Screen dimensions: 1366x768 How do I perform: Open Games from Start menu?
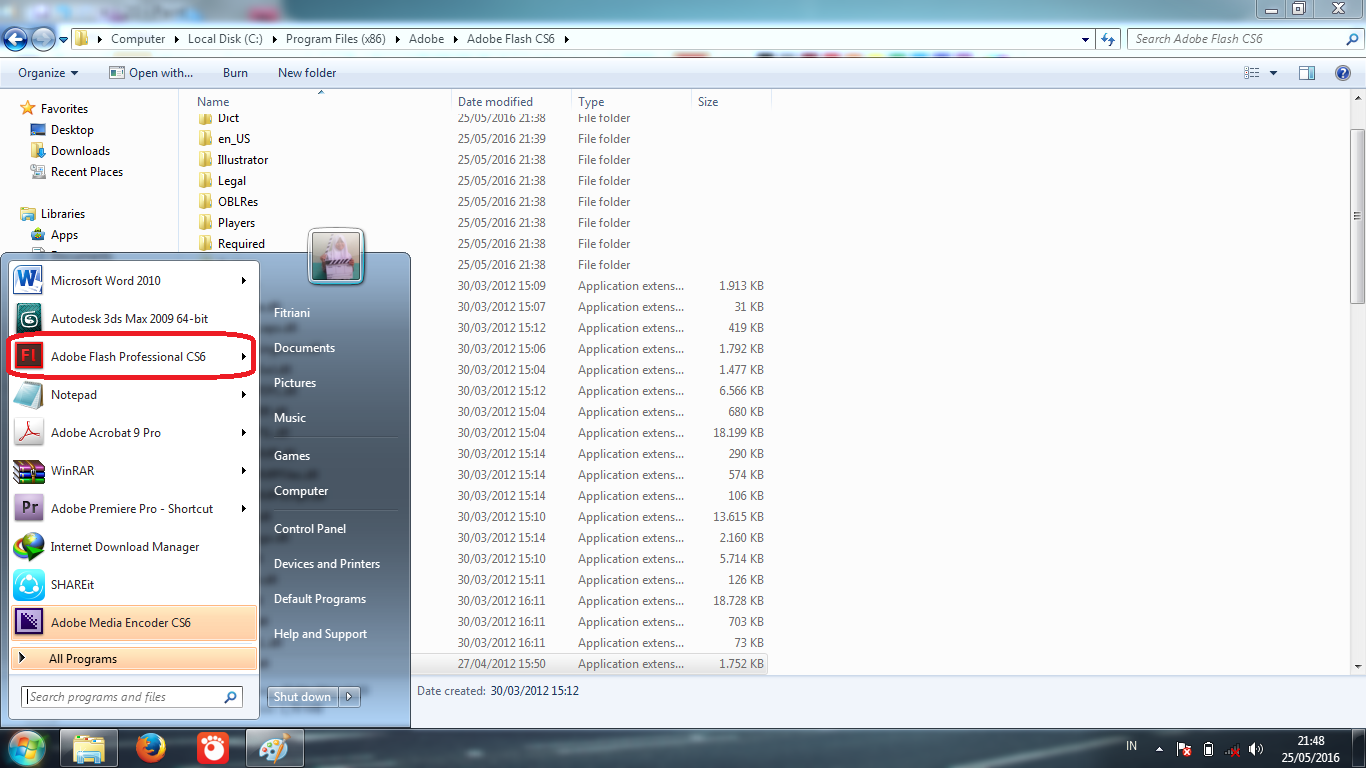click(x=292, y=456)
